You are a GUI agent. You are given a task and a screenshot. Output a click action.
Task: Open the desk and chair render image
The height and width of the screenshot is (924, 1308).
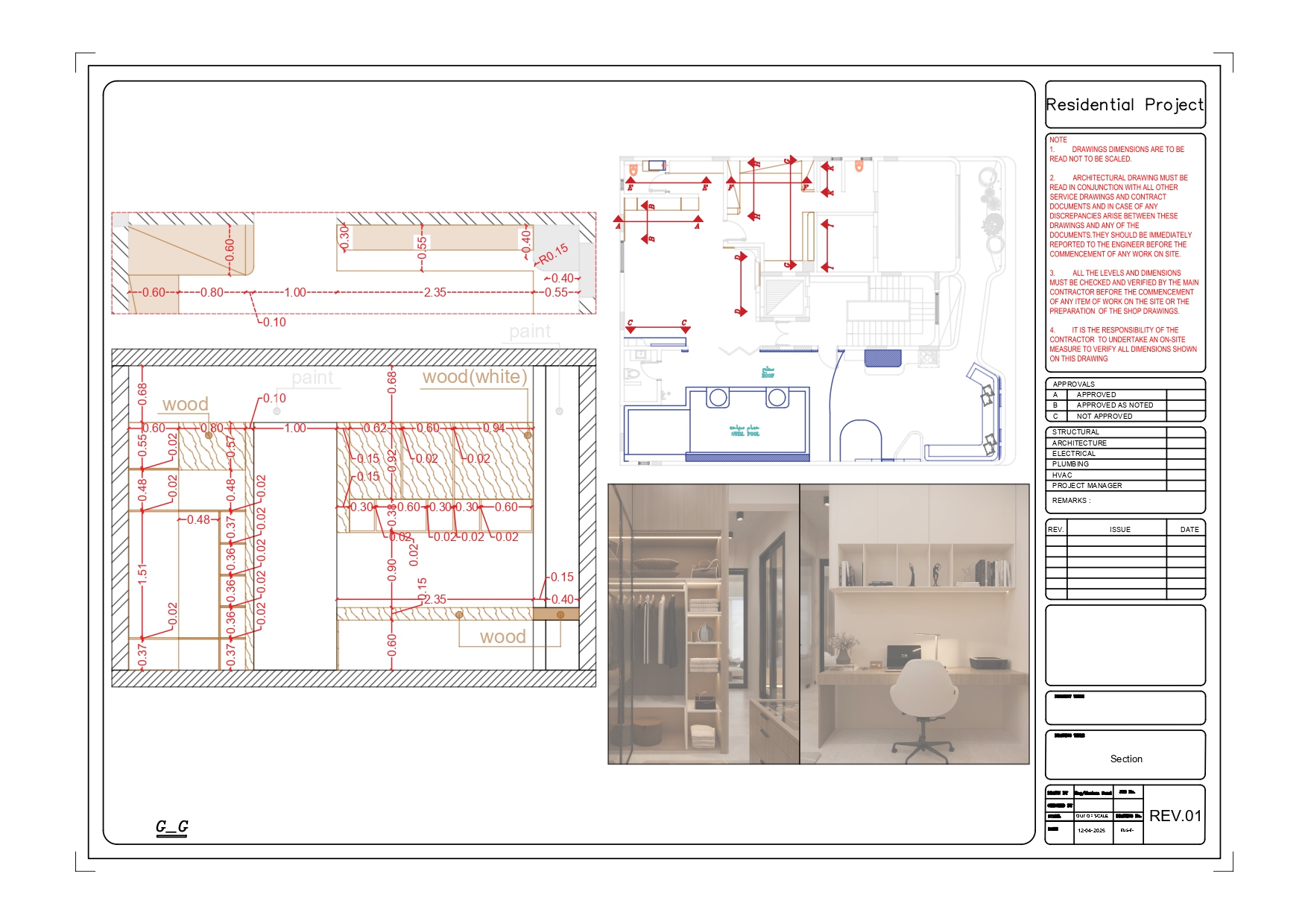[x=914, y=624]
